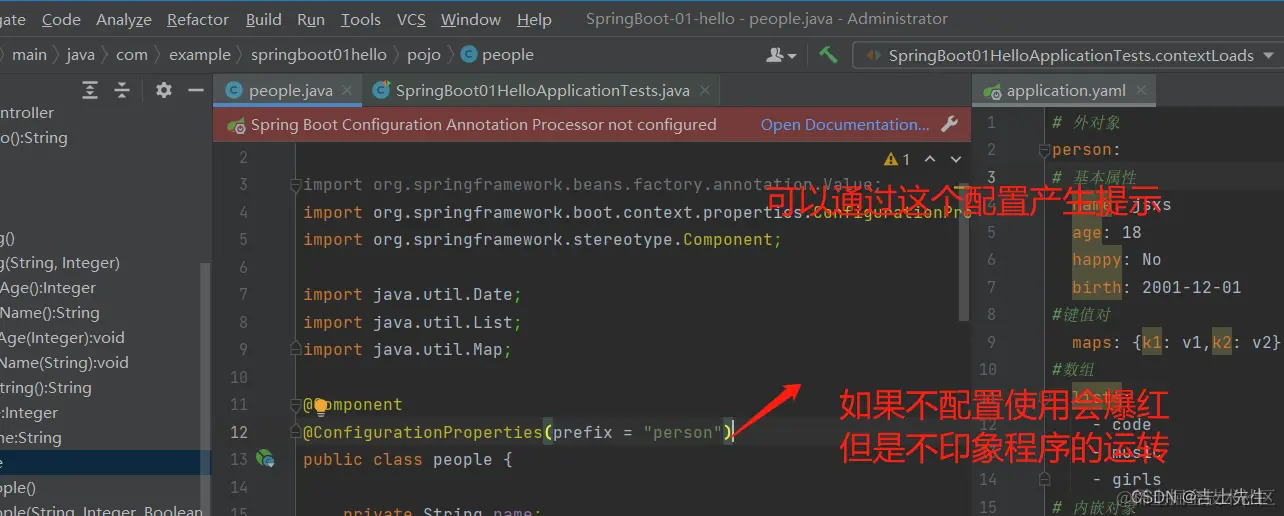Toggle the import block fold marker
This screenshot has height=516, width=1284.
(x=295, y=185)
